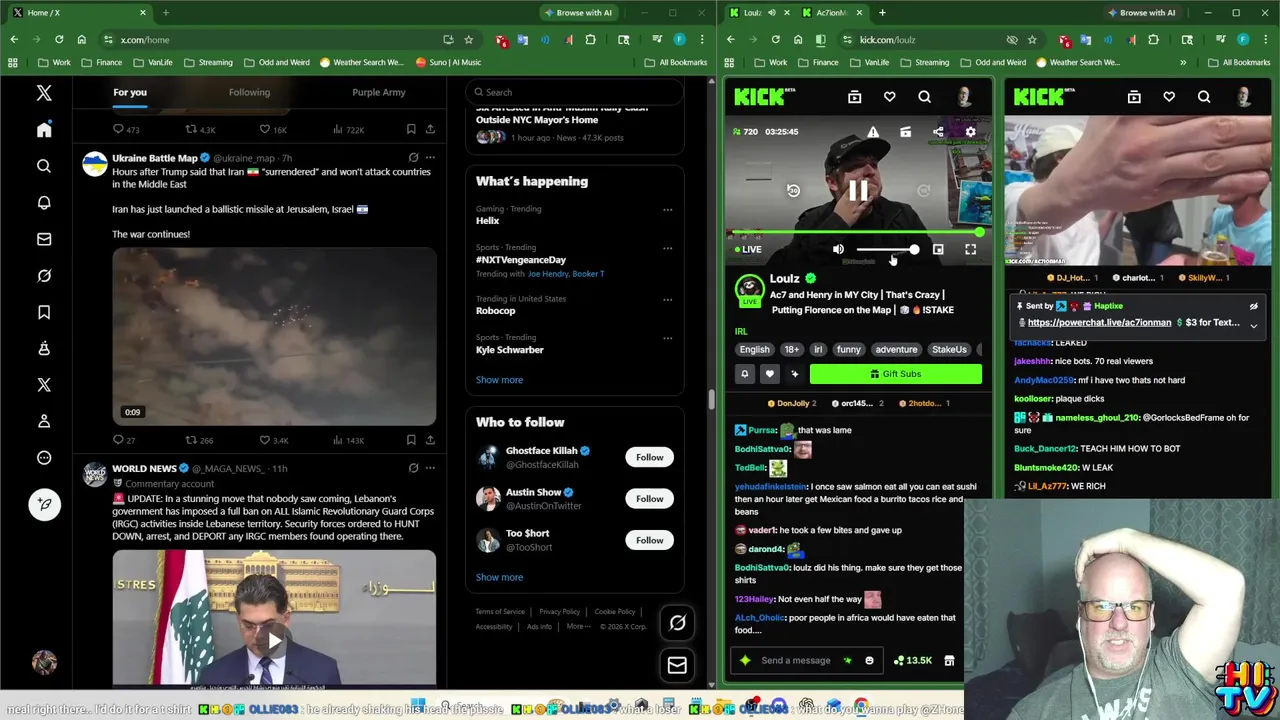Screen dimensions: 1280x720
Task: Open more options for Helix trend
Action: (667, 210)
